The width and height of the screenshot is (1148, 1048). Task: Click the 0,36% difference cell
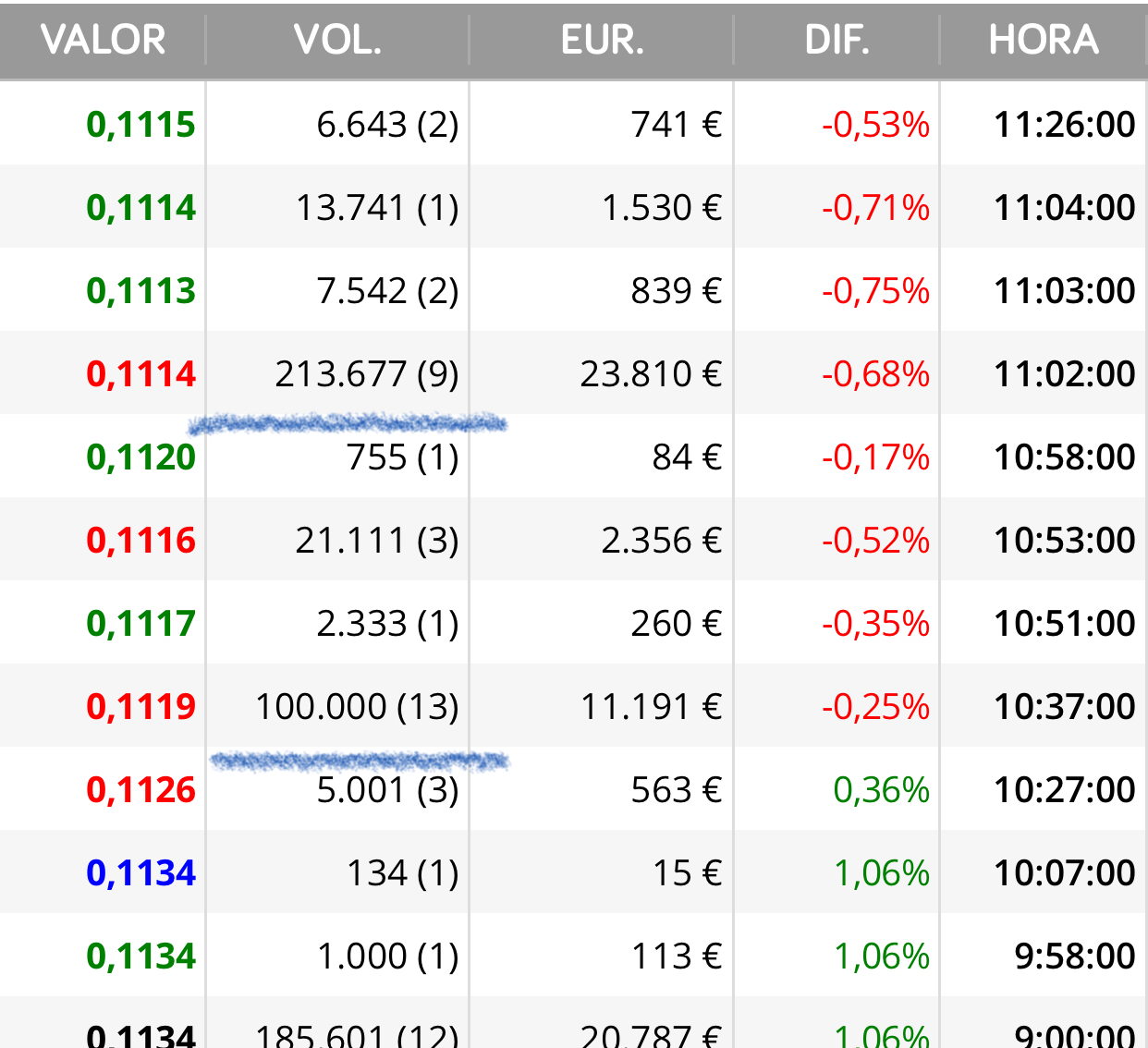881,790
